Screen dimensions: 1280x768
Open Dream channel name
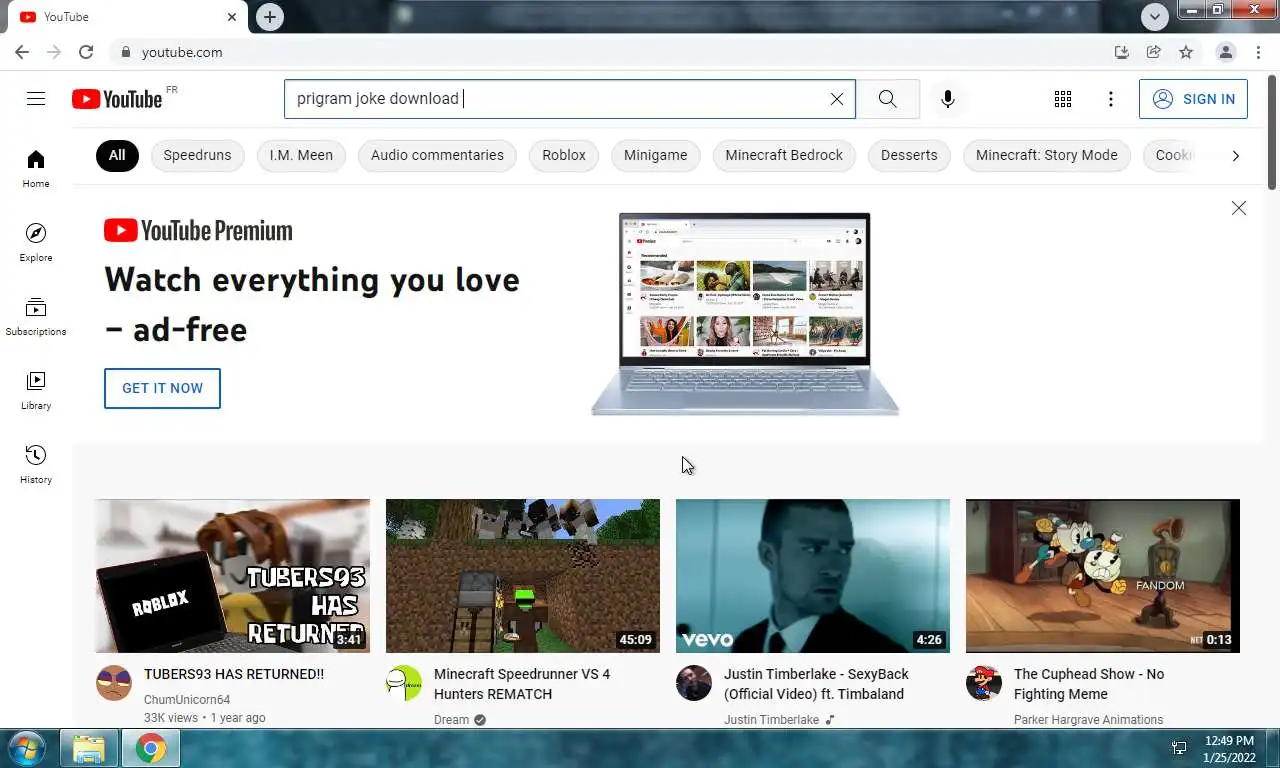click(x=453, y=720)
